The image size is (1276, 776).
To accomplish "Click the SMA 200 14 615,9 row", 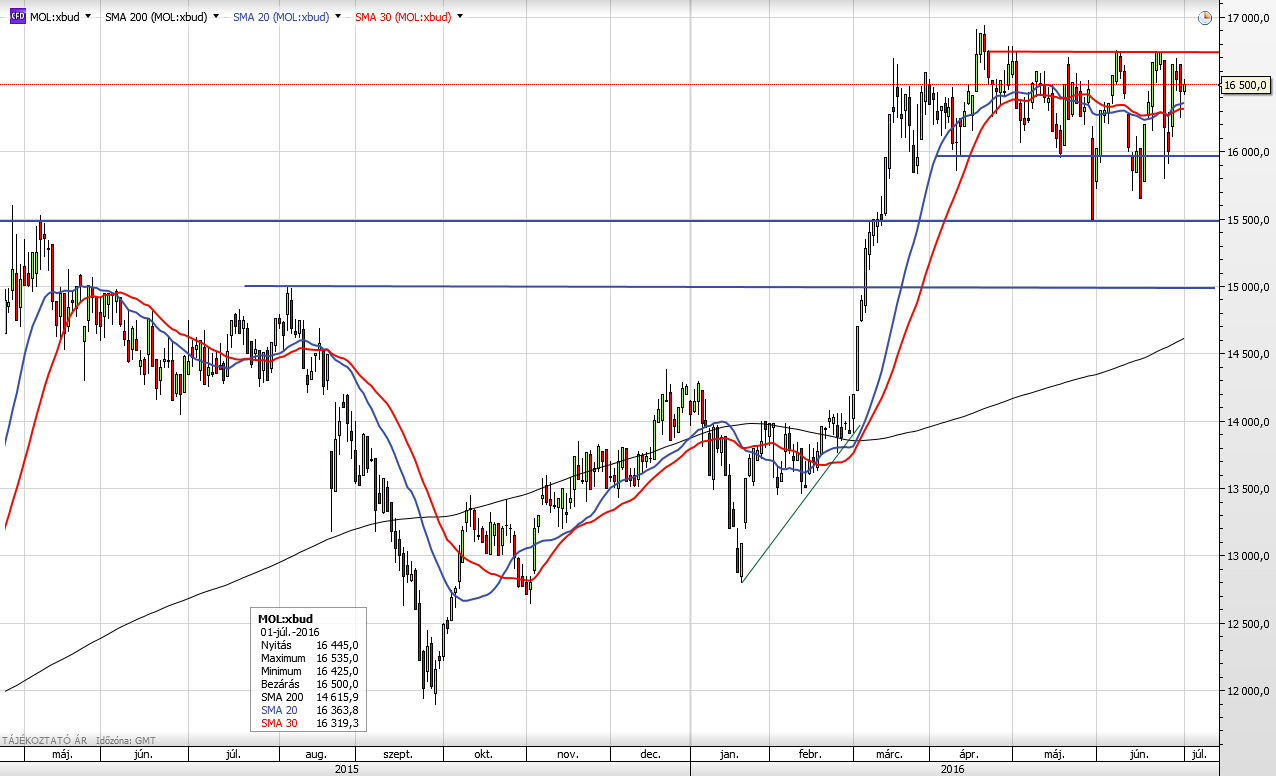I will pos(309,697).
